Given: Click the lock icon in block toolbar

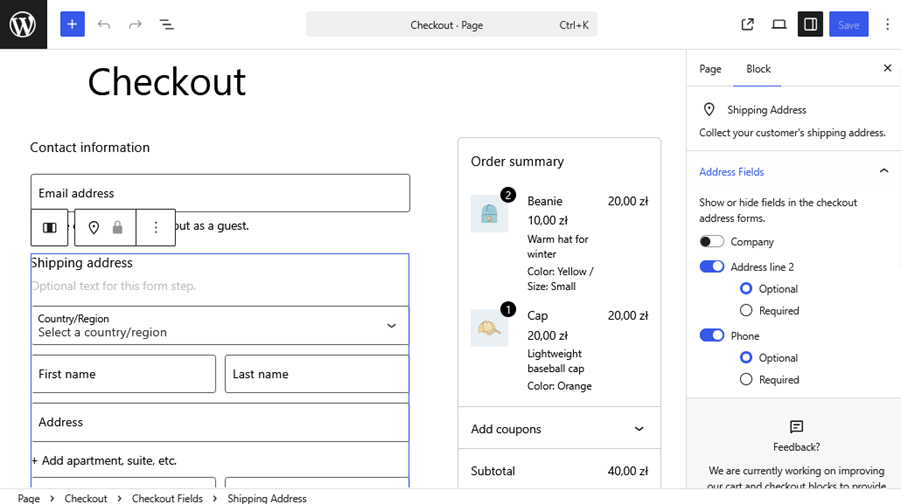Looking at the screenshot, I should (x=118, y=228).
